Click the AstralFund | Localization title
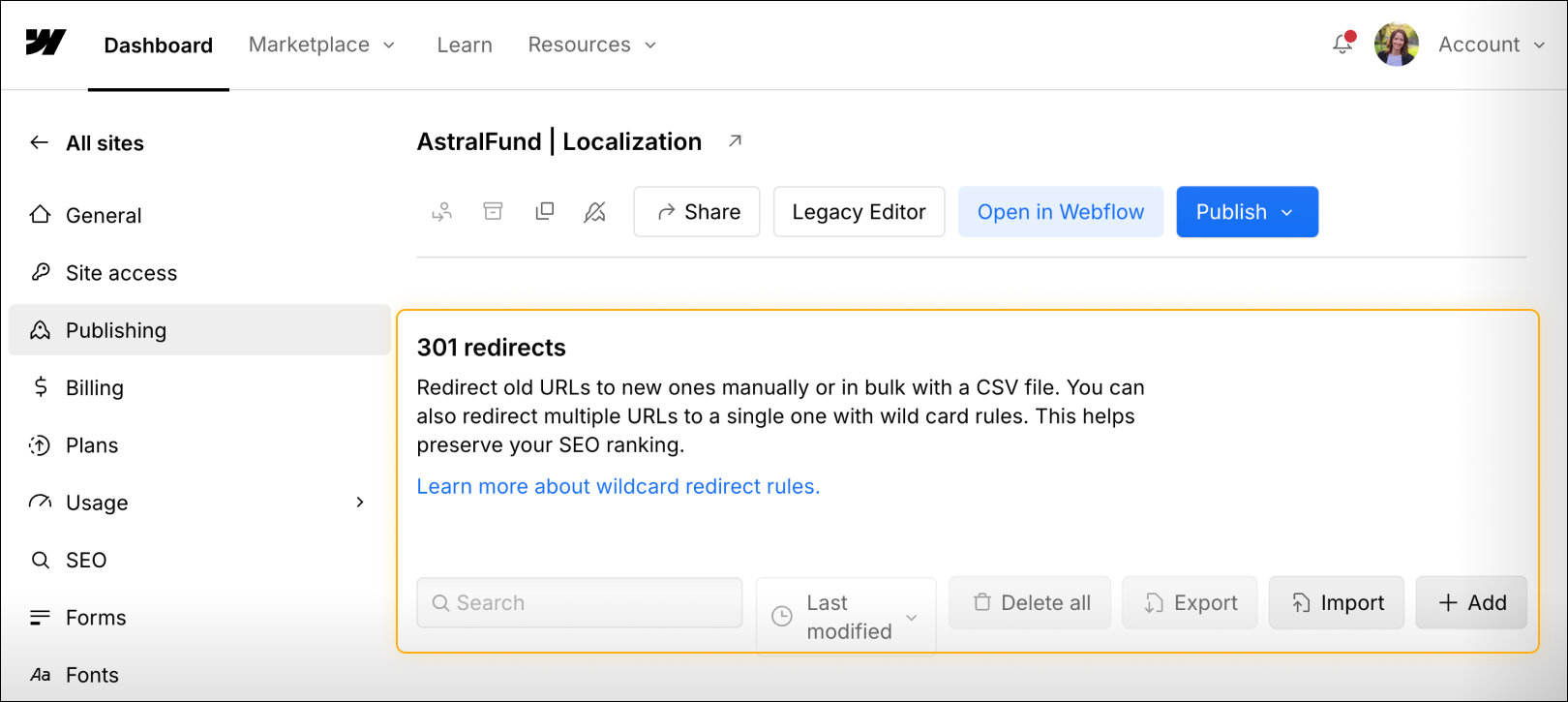 point(559,141)
